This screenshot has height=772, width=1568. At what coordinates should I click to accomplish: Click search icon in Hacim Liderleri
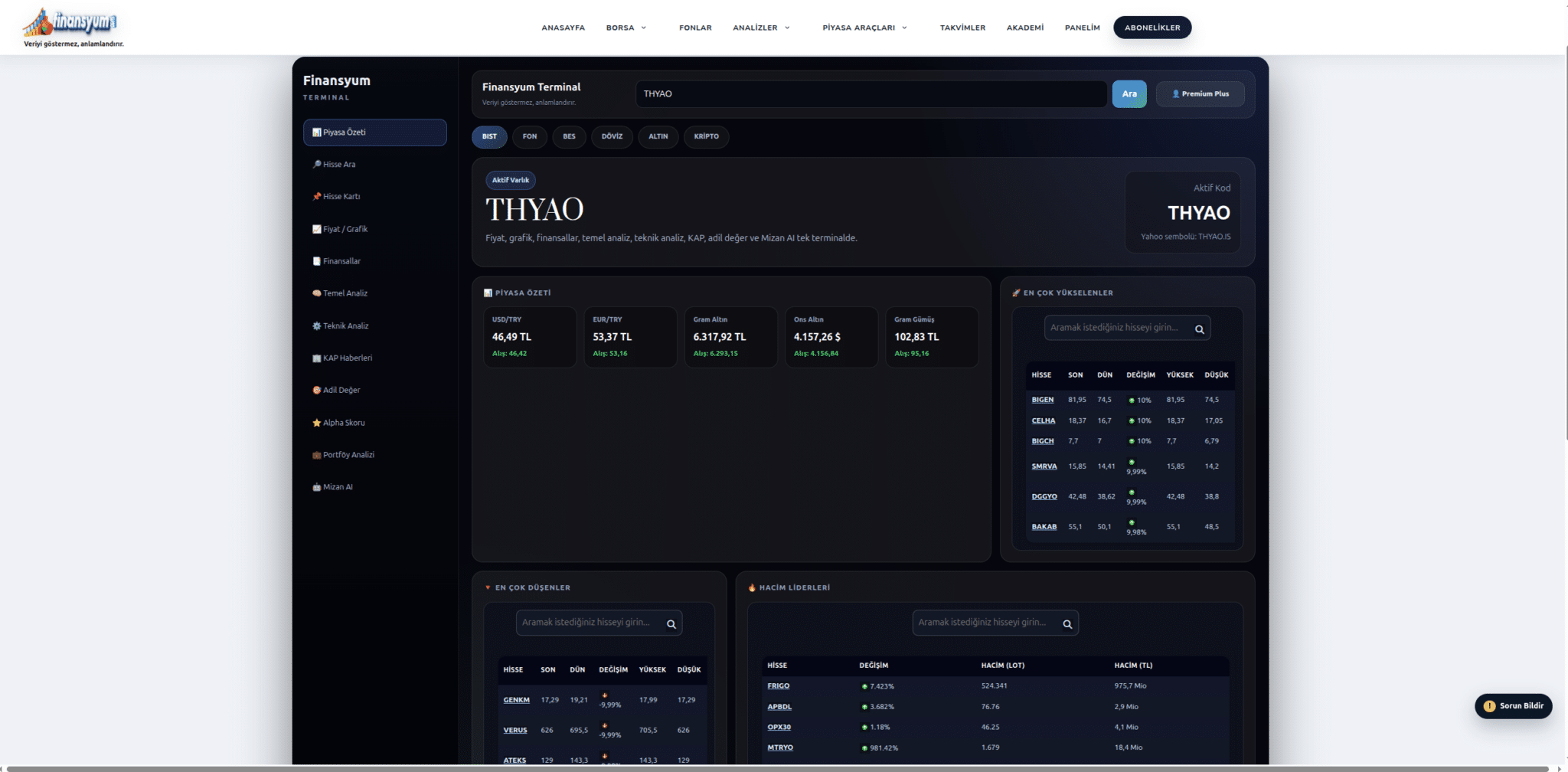pyautogui.click(x=1067, y=624)
